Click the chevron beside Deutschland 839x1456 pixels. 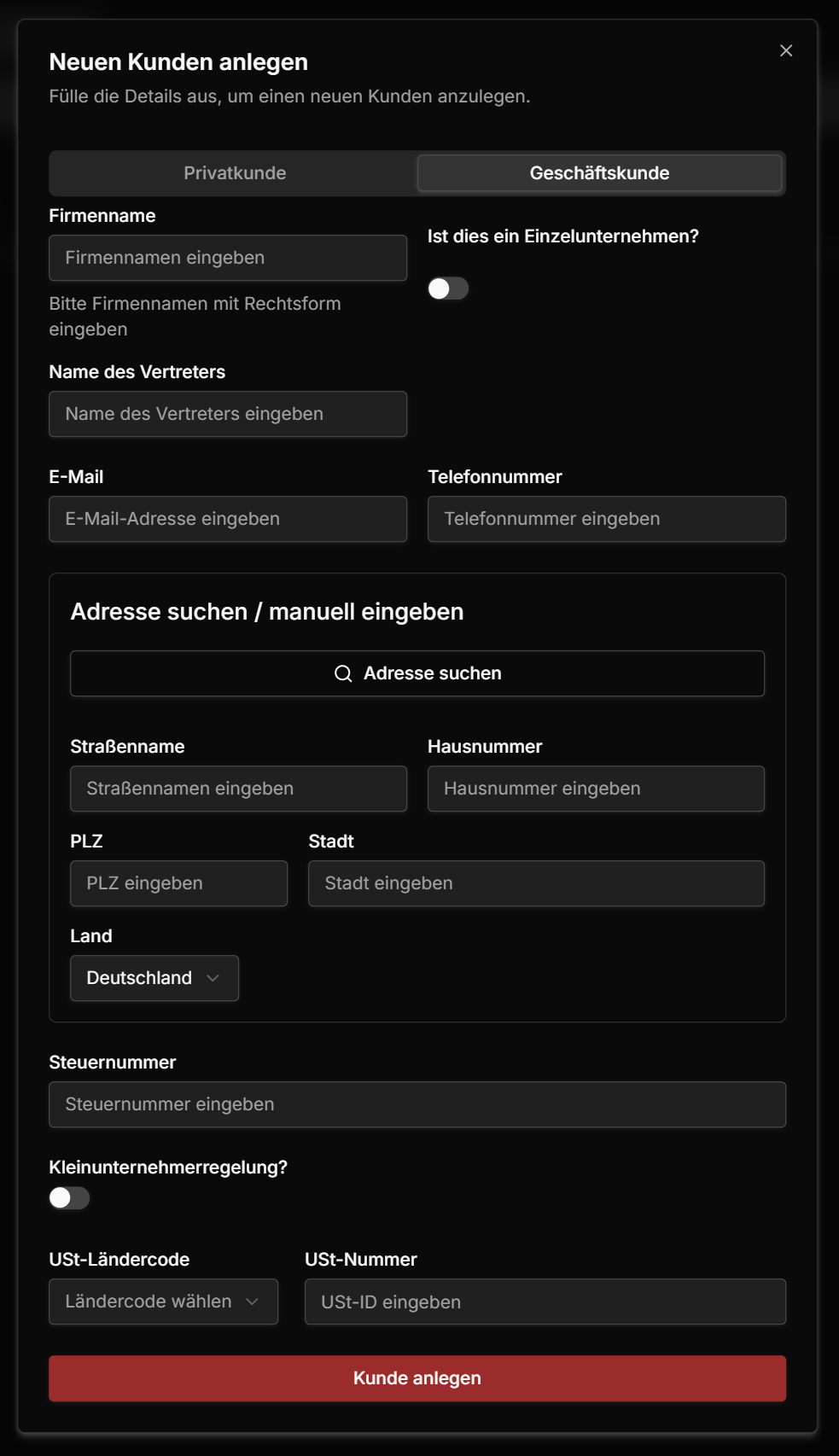(x=213, y=978)
